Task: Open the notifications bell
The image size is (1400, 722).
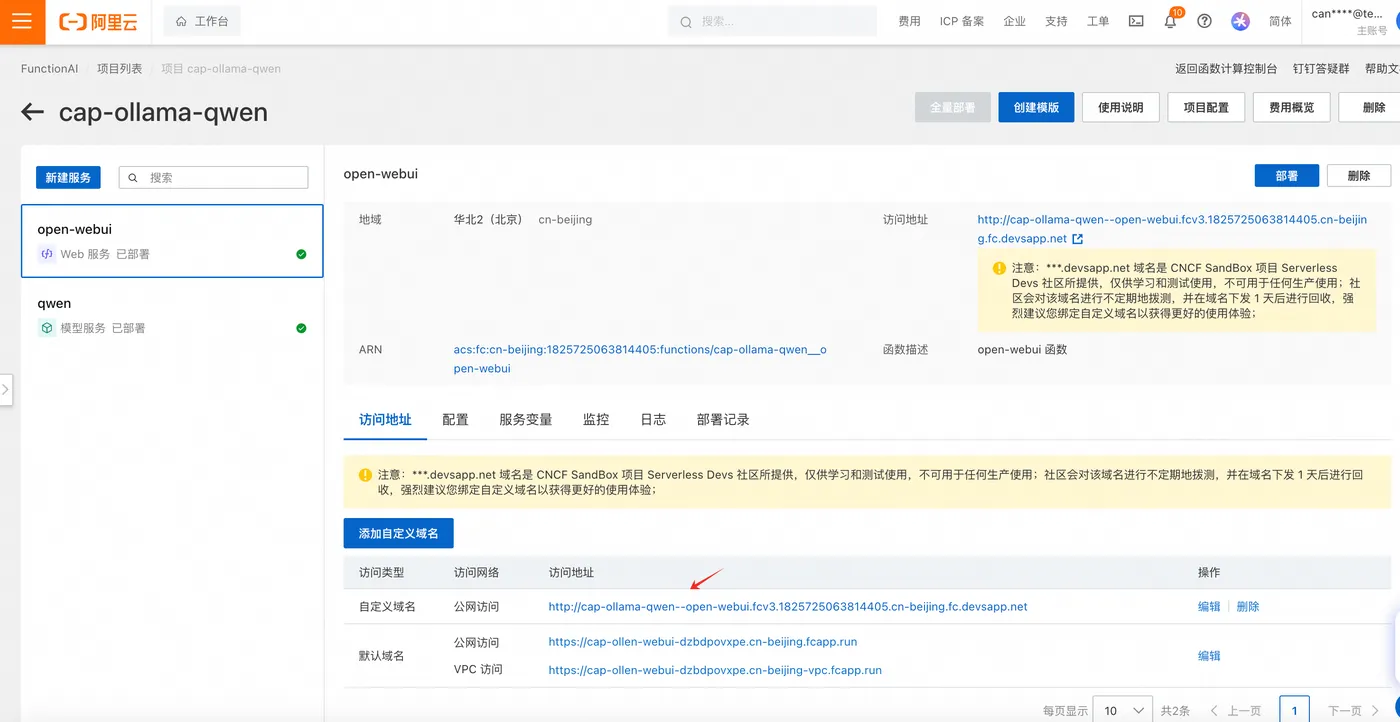Action: point(1170,21)
